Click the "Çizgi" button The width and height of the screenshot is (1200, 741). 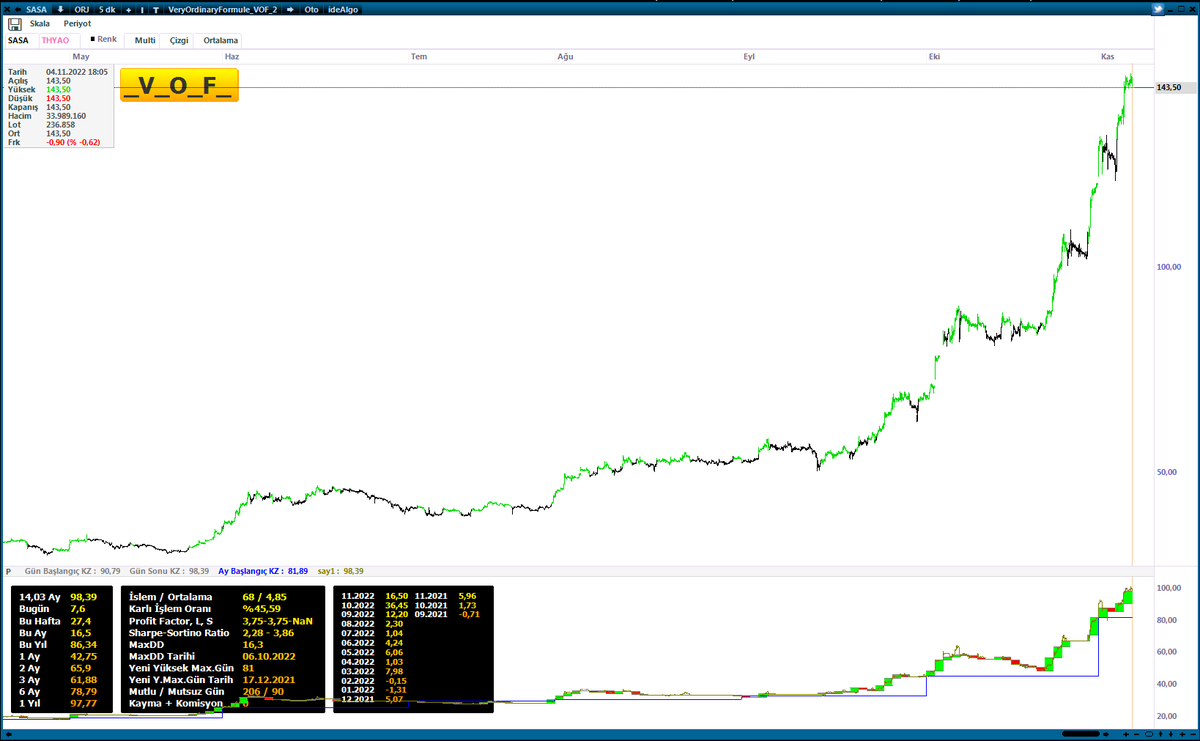pyautogui.click(x=178, y=41)
